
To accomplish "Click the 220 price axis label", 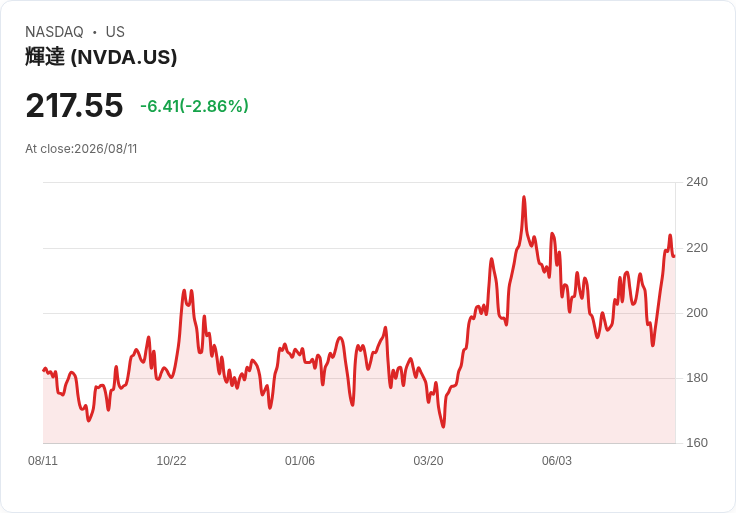I will [697, 248].
